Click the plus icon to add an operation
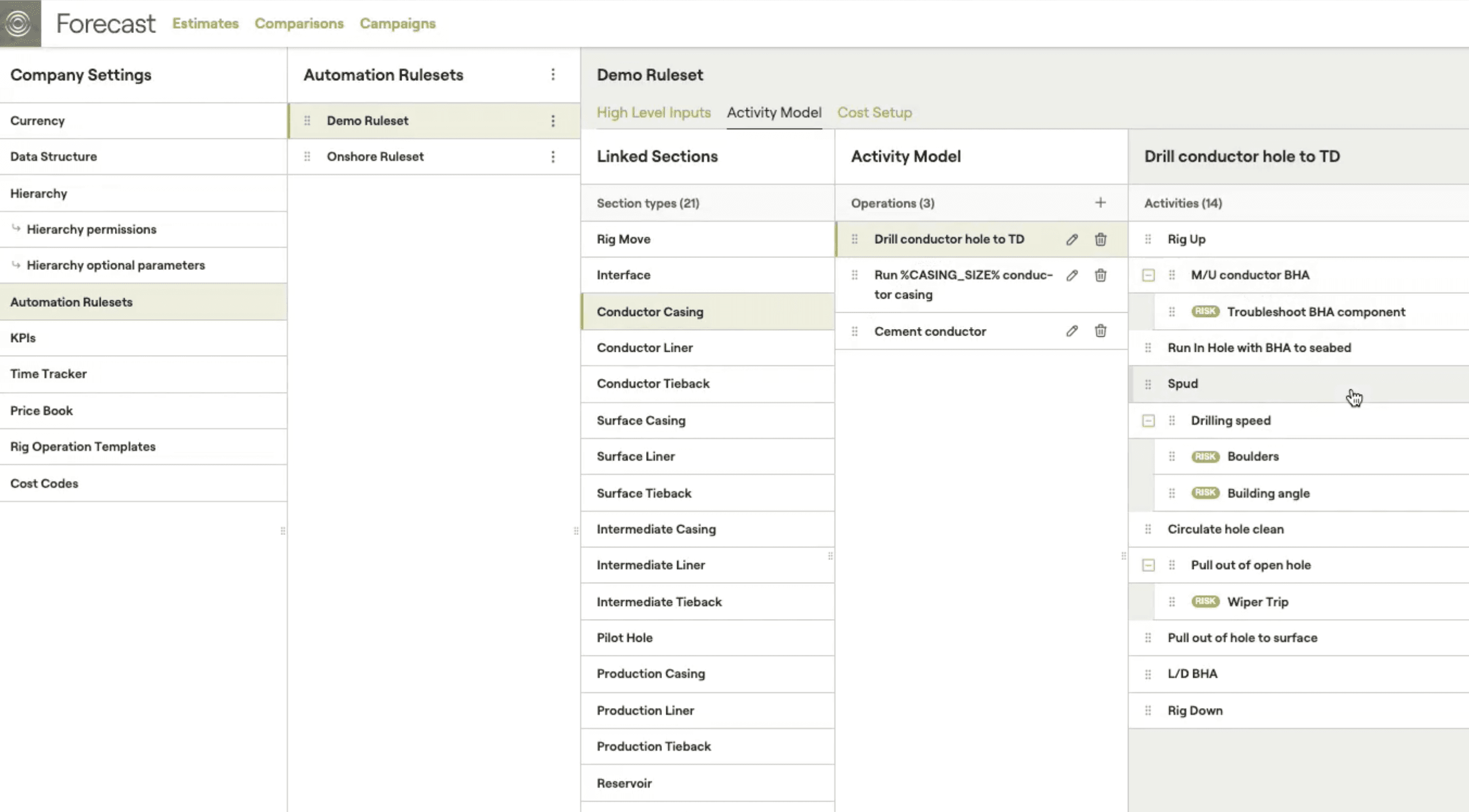The image size is (1469, 812). click(x=1100, y=202)
